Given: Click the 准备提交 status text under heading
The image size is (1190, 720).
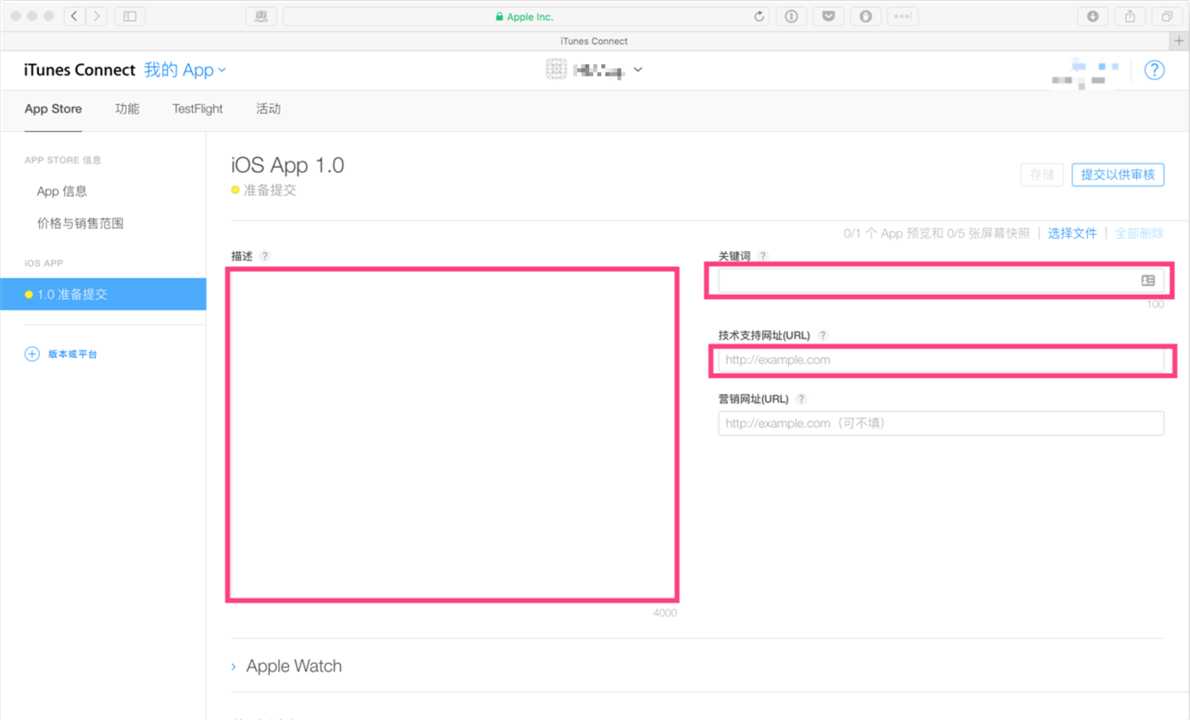Looking at the screenshot, I should [269, 190].
